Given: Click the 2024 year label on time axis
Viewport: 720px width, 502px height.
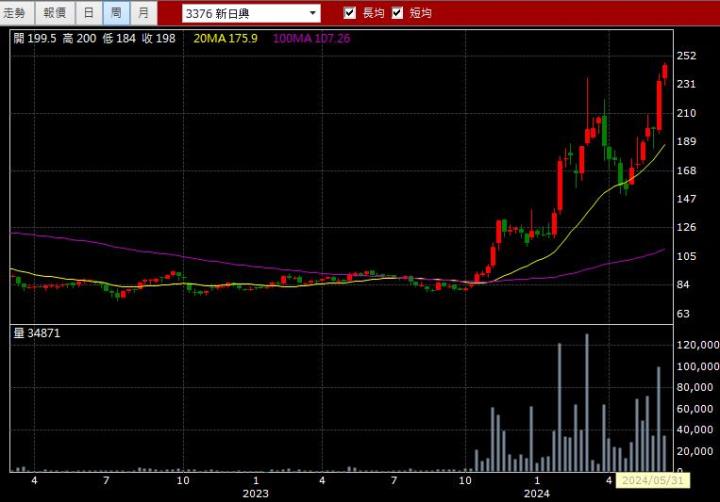Looking at the screenshot, I should pyautogui.click(x=537, y=493).
